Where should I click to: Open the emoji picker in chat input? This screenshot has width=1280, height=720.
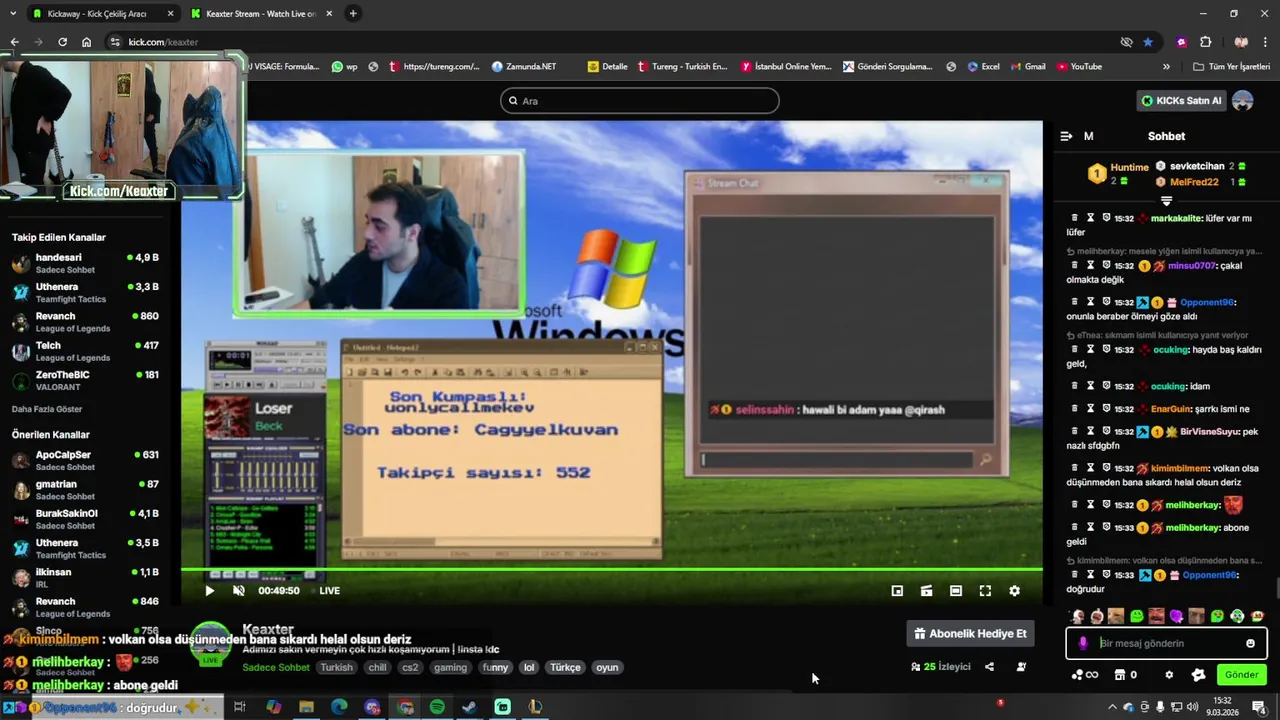click(x=1250, y=643)
